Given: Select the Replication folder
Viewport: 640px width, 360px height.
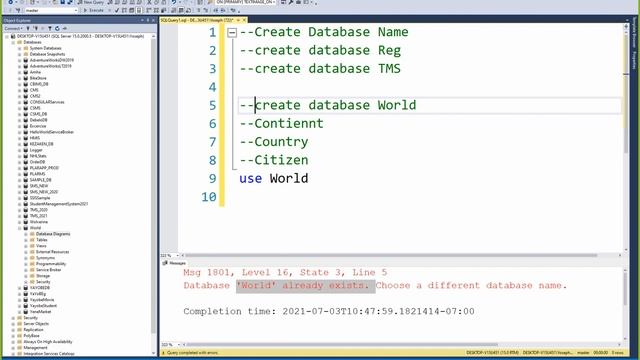Looking at the screenshot, I should 33,329.
